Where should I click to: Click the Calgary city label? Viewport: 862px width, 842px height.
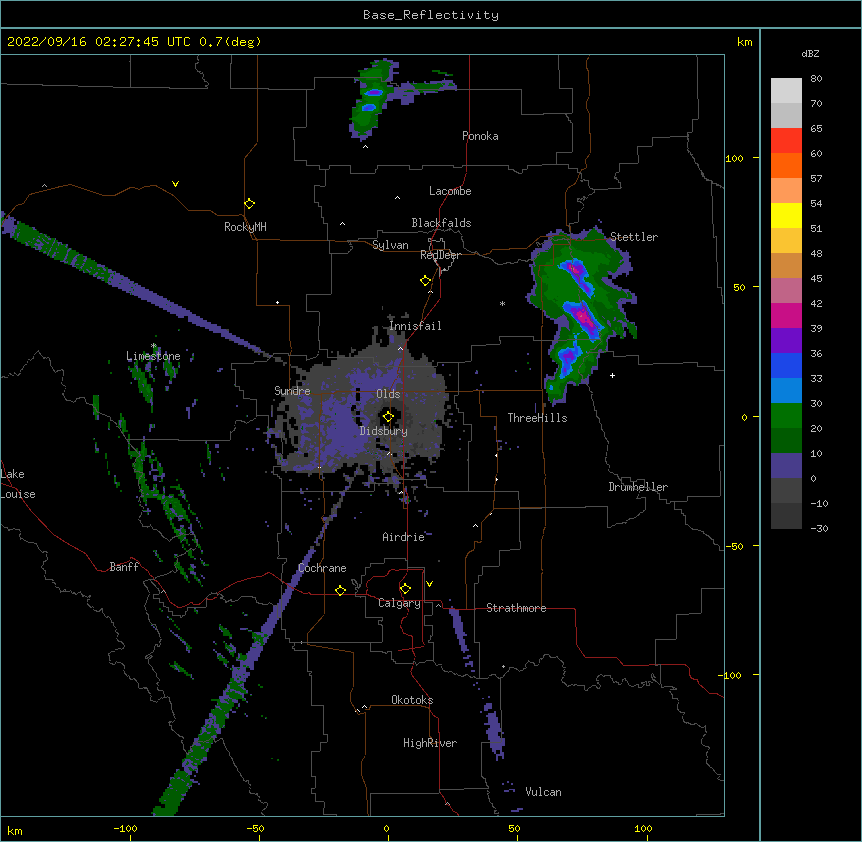(x=399, y=603)
